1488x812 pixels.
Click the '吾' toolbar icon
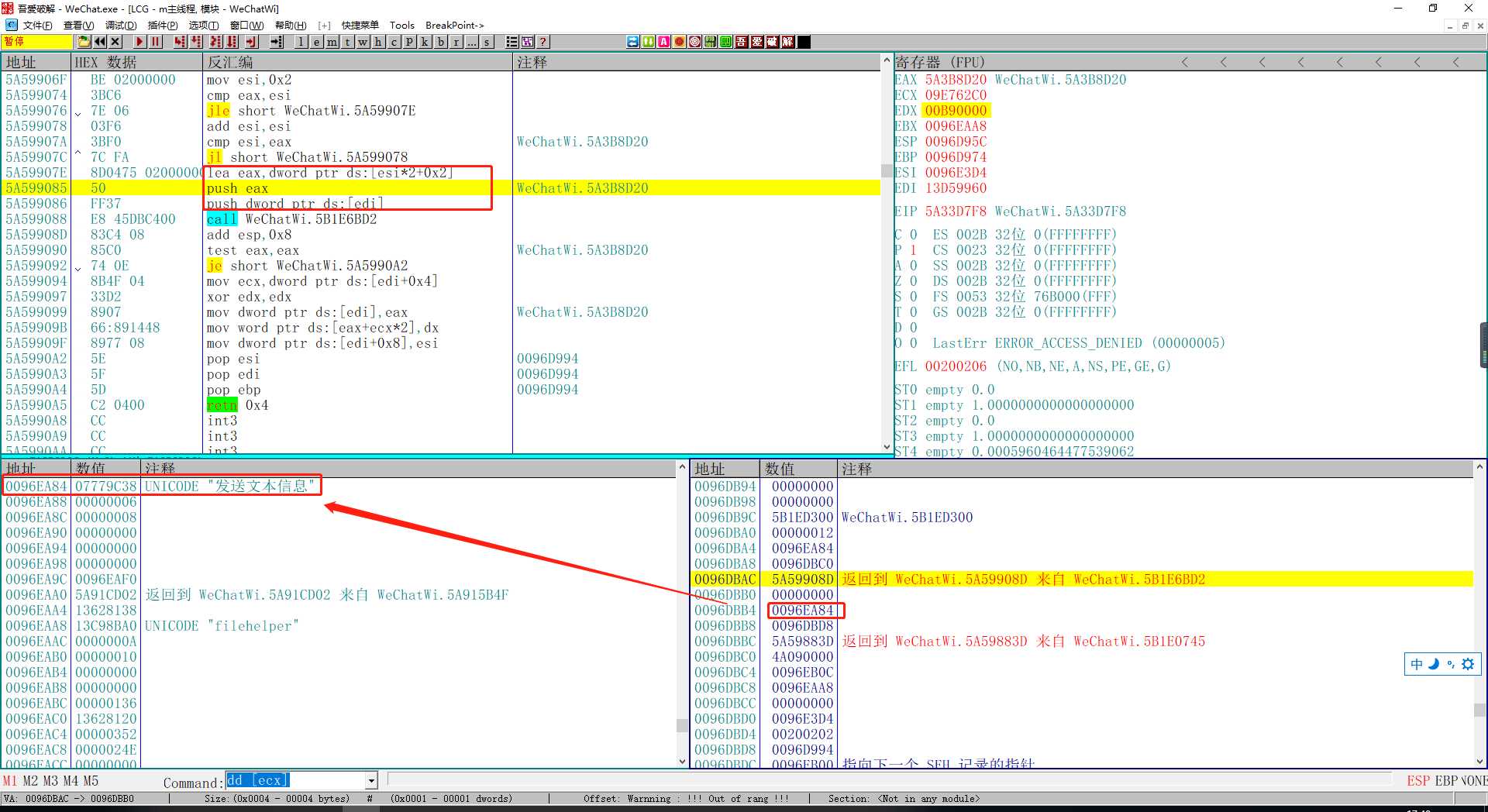tap(741, 42)
